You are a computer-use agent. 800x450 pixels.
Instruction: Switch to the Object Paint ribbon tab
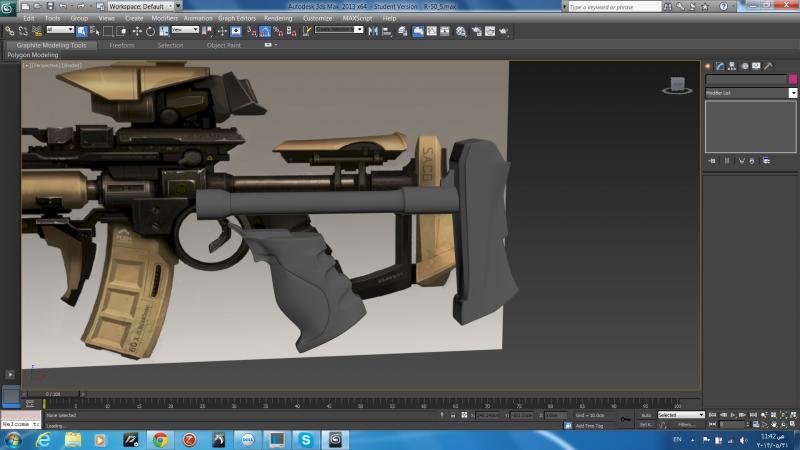click(223, 45)
